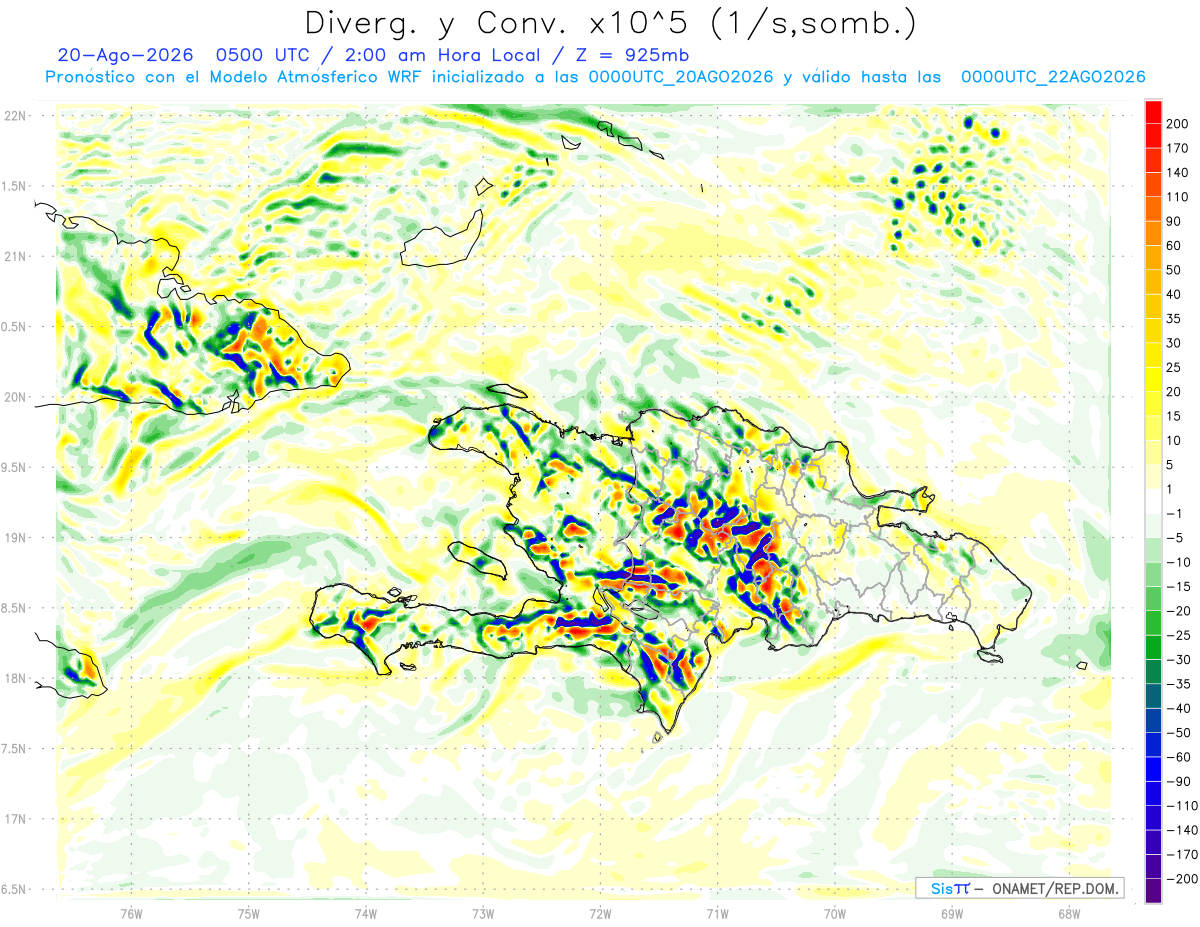Click the title 'Diverg. y Conv. x10^5 (1/s,somb.)'

[x=610, y=22]
